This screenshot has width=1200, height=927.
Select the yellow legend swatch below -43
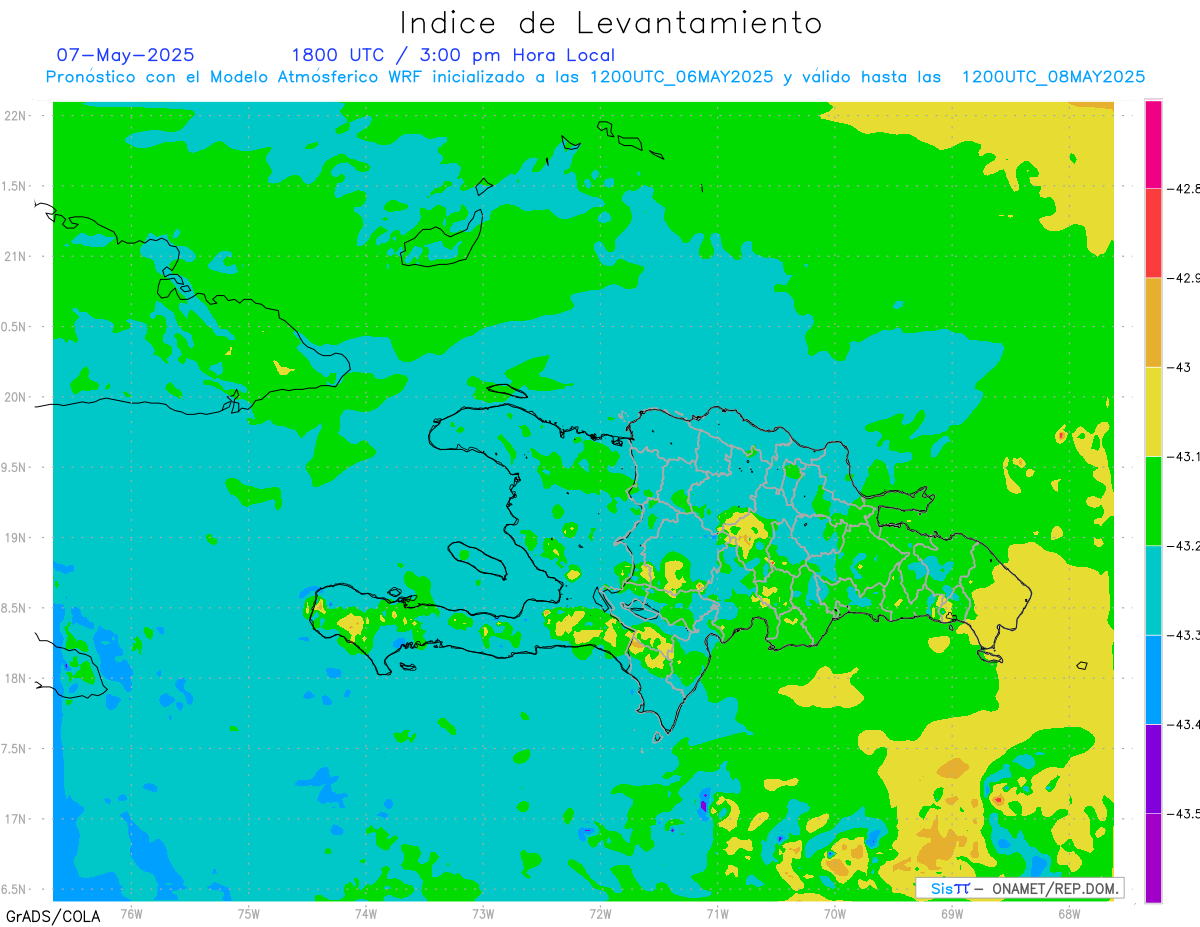click(1153, 411)
